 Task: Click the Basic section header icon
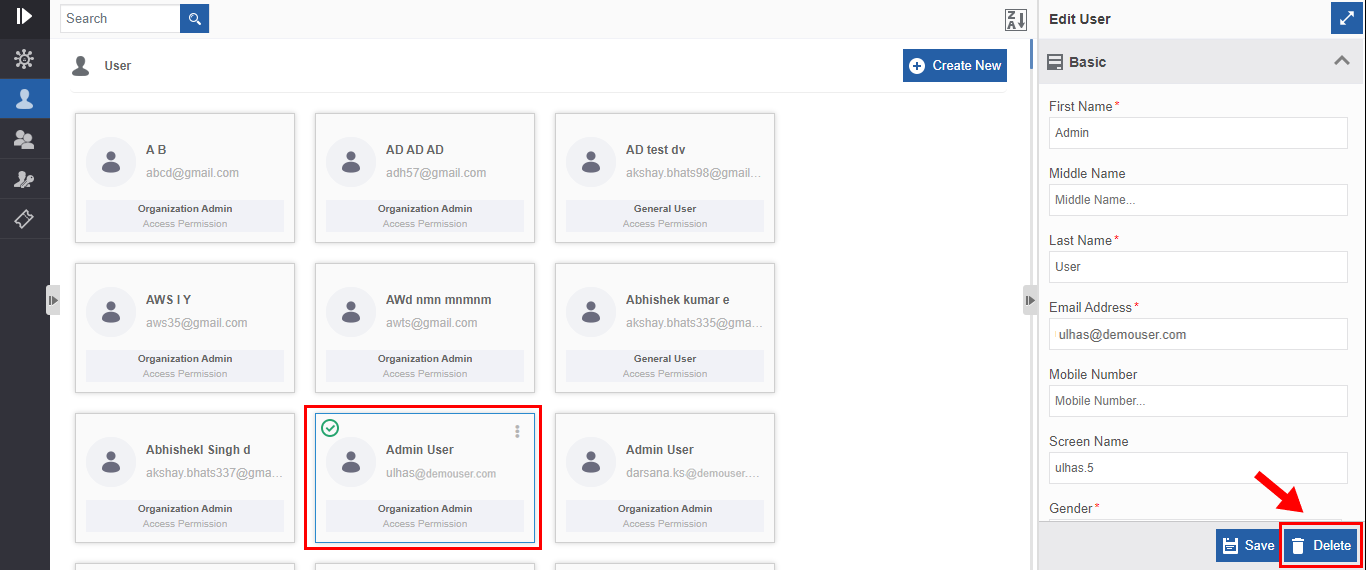(1055, 62)
